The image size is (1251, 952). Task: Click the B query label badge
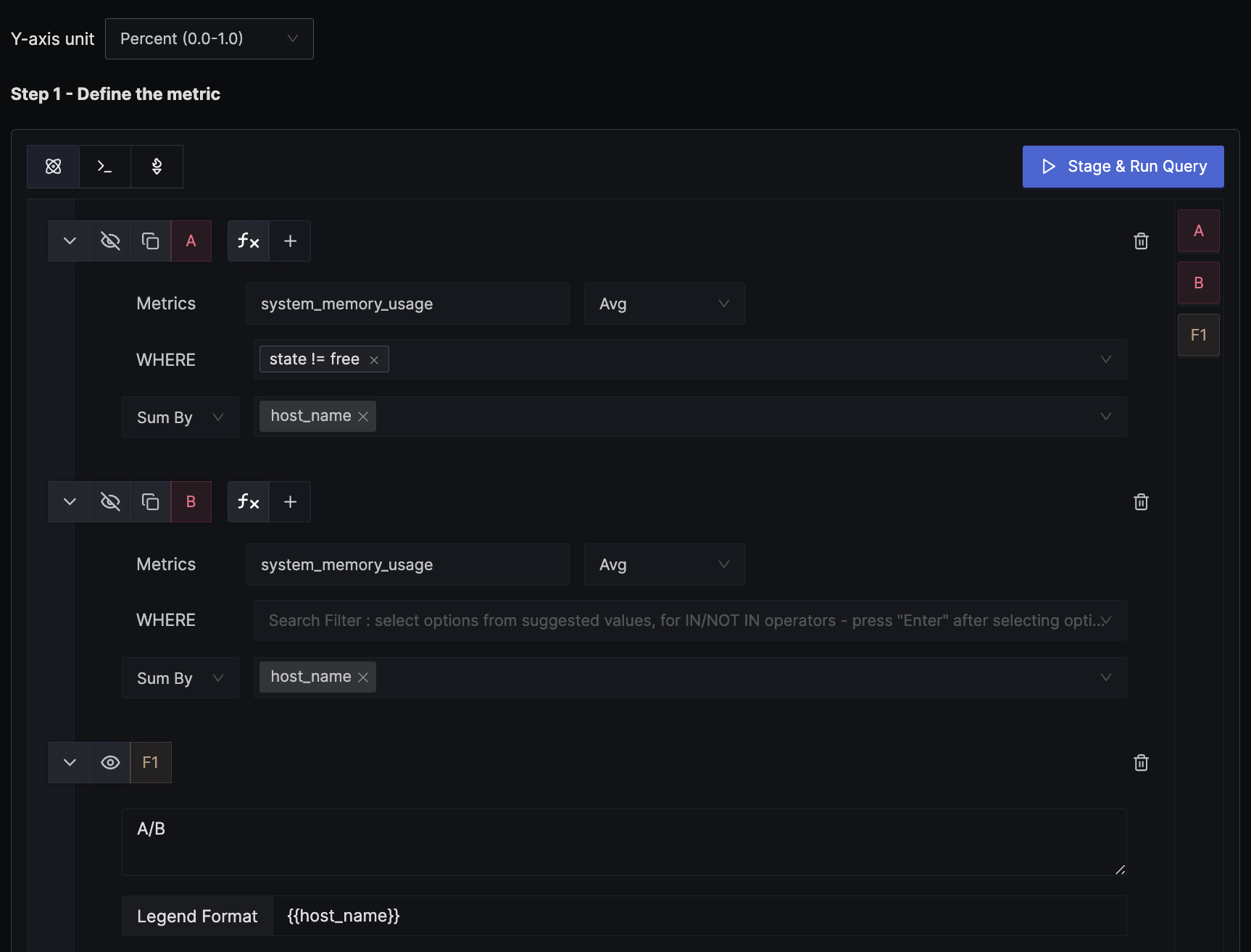point(191,502)
